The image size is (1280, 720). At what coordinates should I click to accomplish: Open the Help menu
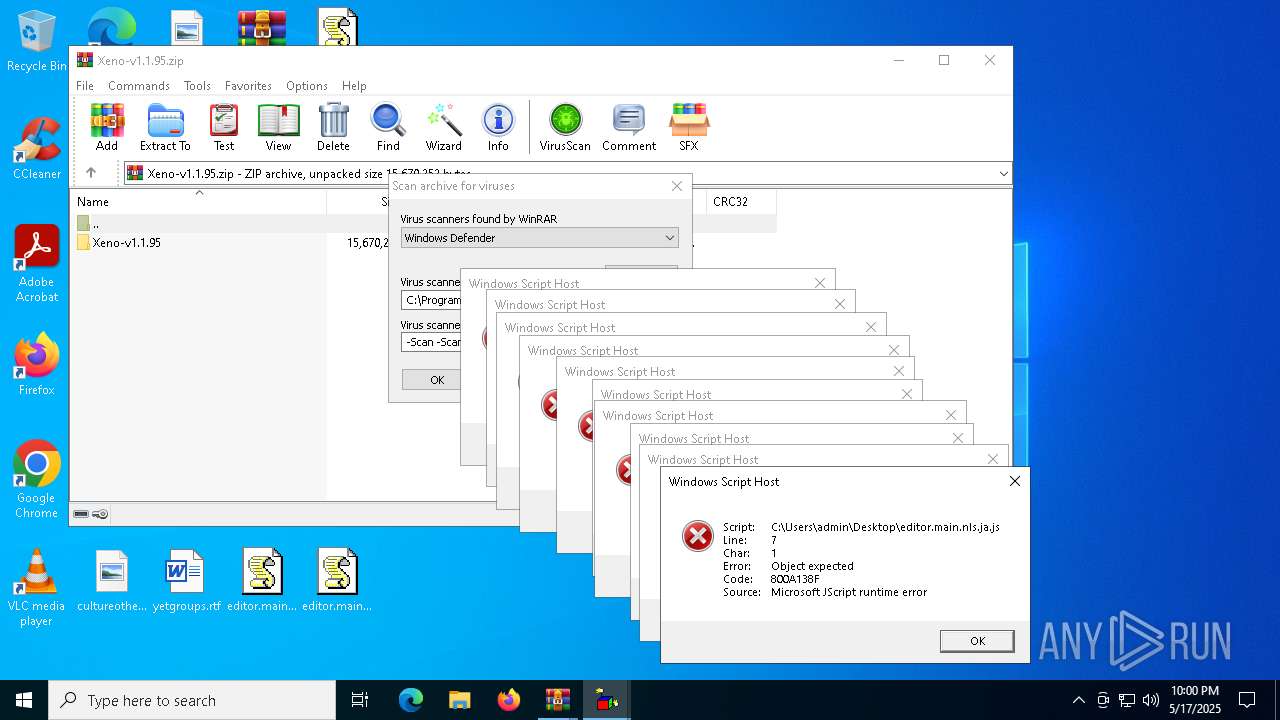(x=354, y=86)
